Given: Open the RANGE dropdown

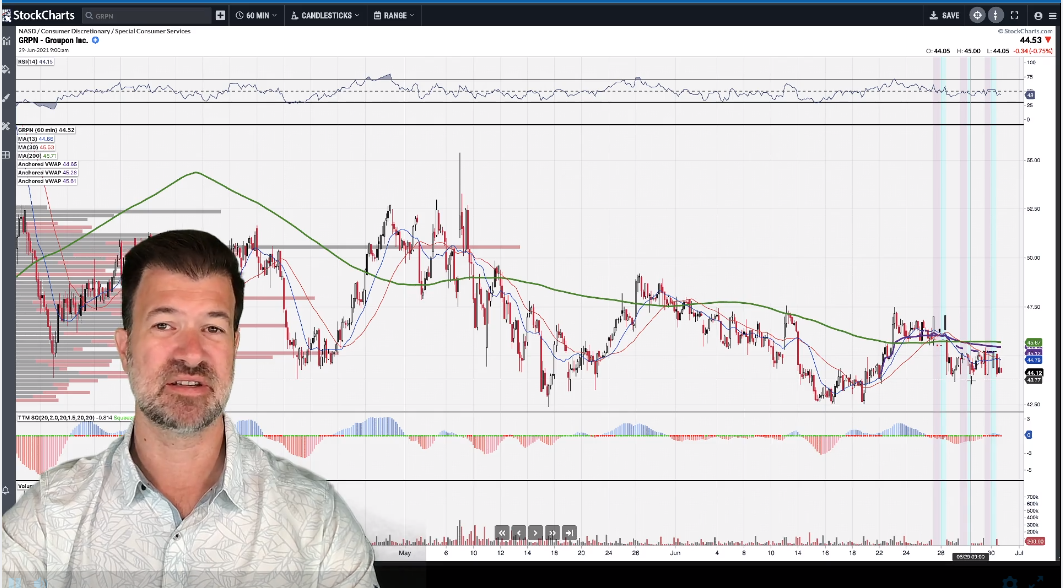Looking at the screenshot, I should pos(394,15).
